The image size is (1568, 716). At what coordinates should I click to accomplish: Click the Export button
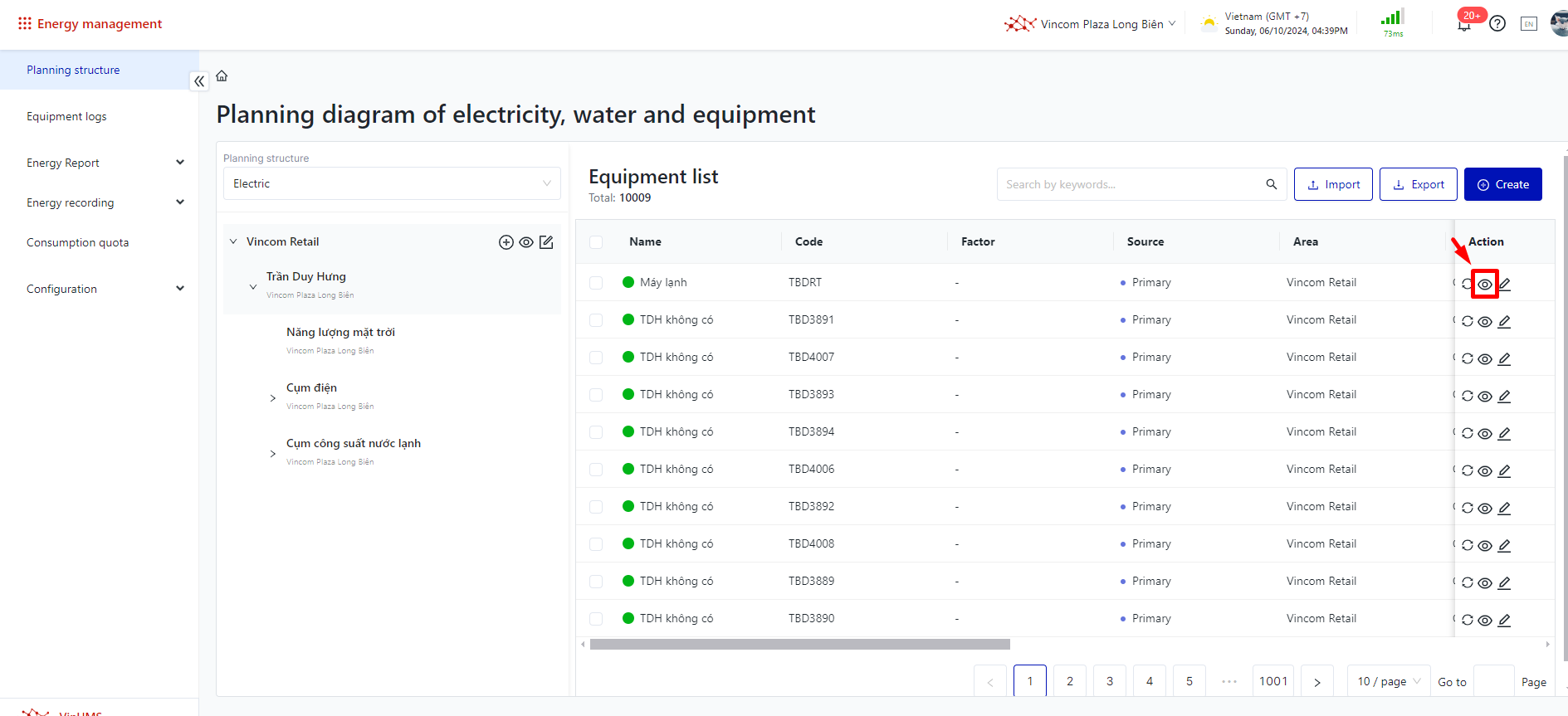(x=1418, y=184)
